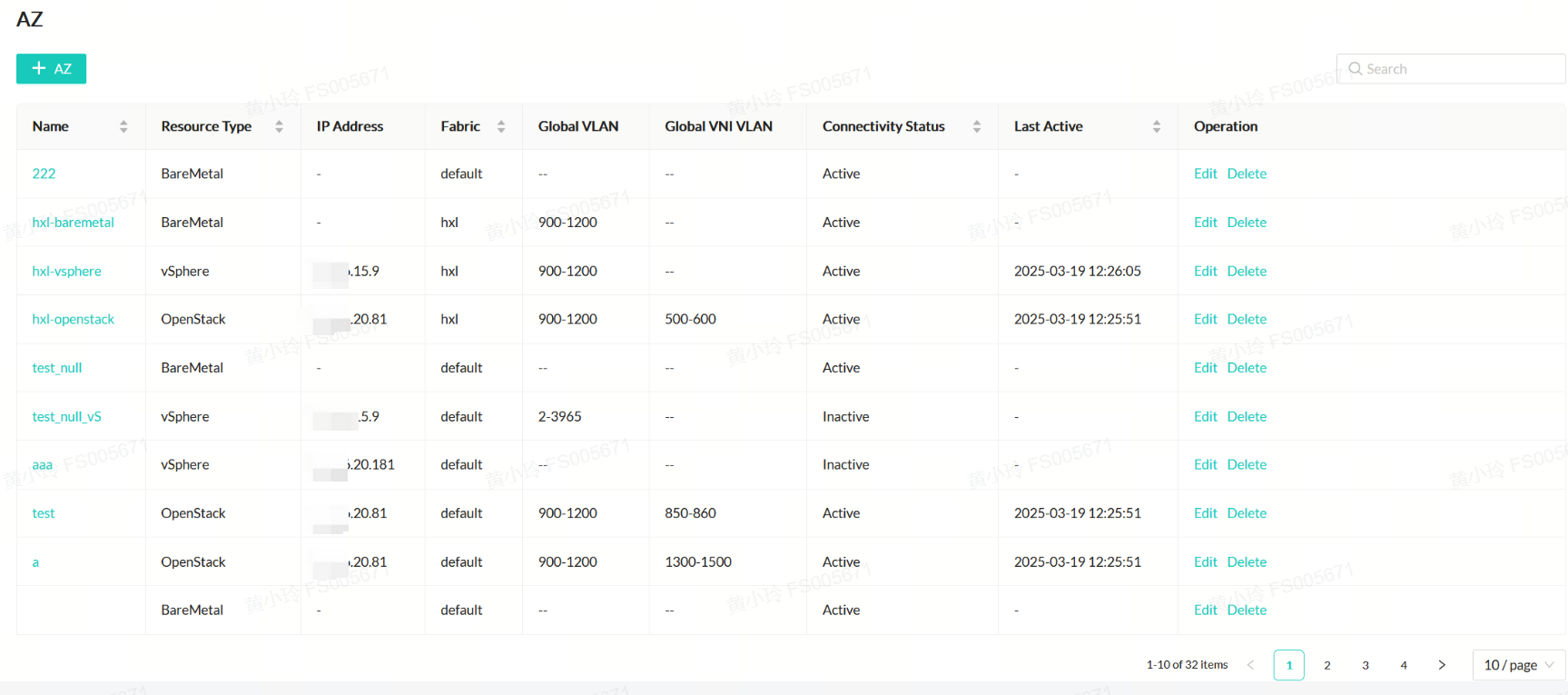The image size is (1568, 695).
Task: Sort by Fabric column
Action: (x=501, y=127)
